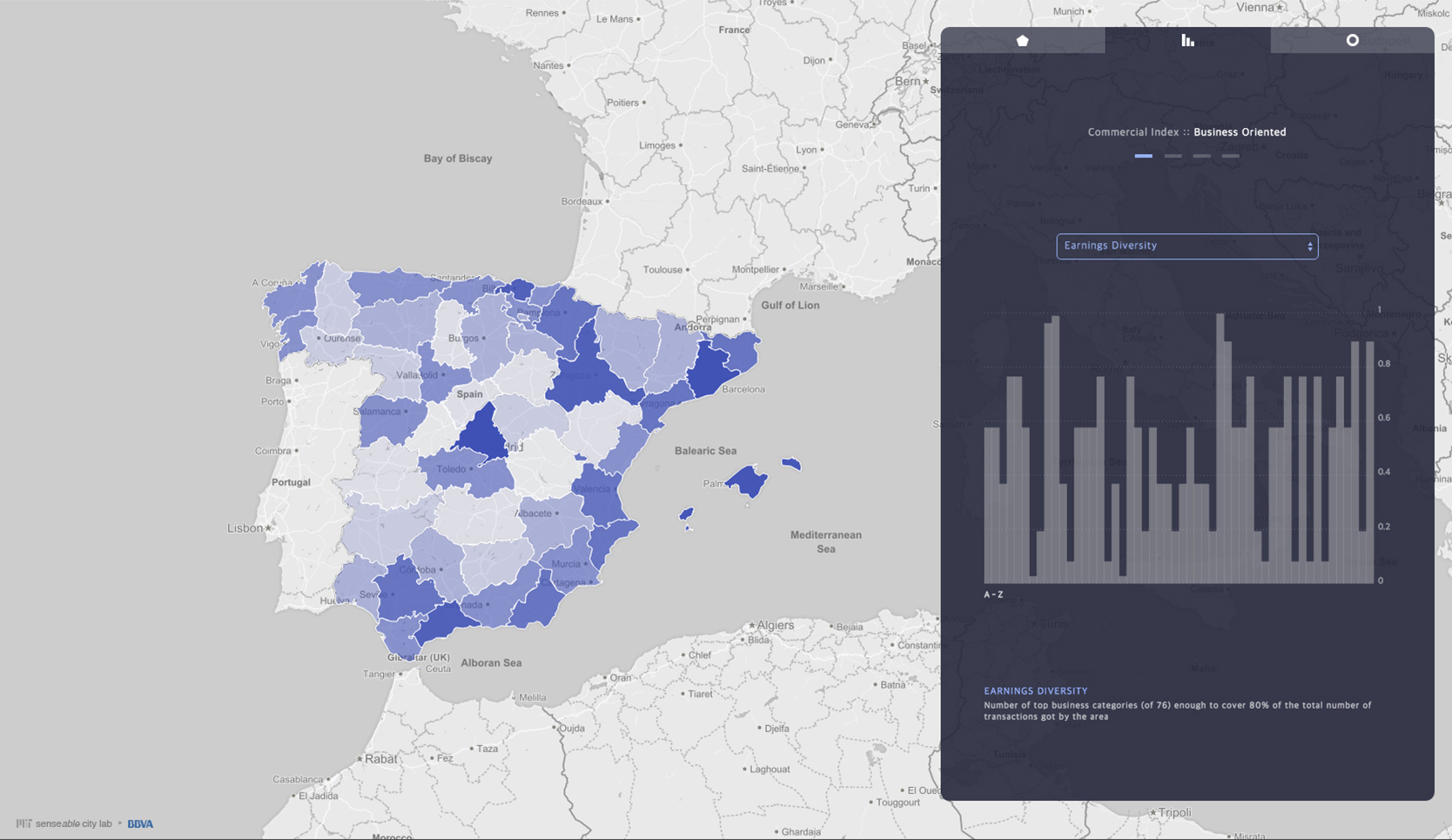Screen dimensions: 1452x840
Task: Click the first bar in the chart
Action: tap(988, 505)
